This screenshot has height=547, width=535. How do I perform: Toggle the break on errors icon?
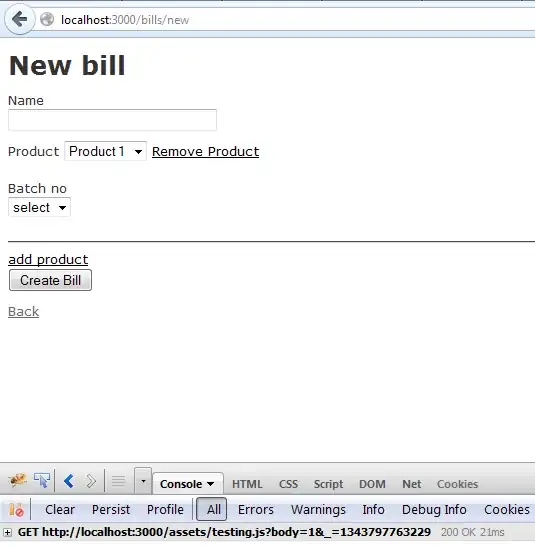point(16,510)
